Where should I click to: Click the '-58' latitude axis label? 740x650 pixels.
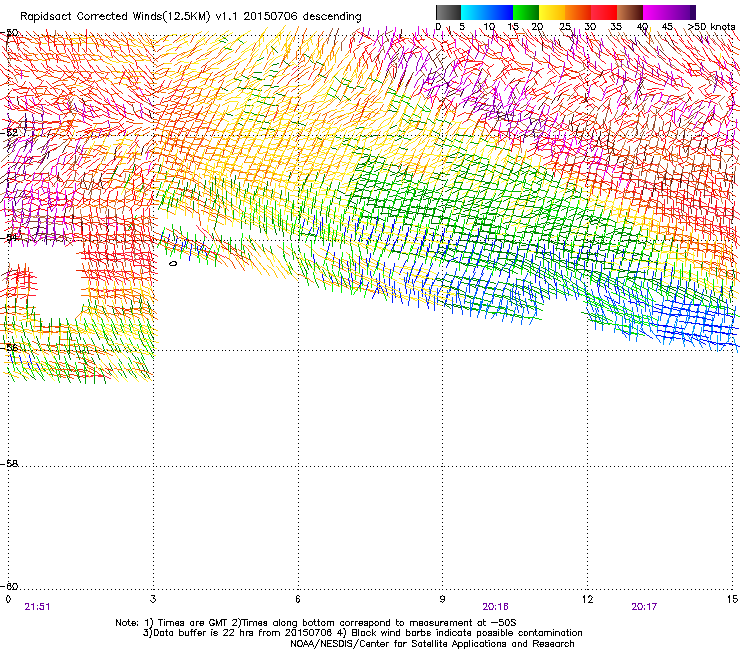tap(11, 464)
